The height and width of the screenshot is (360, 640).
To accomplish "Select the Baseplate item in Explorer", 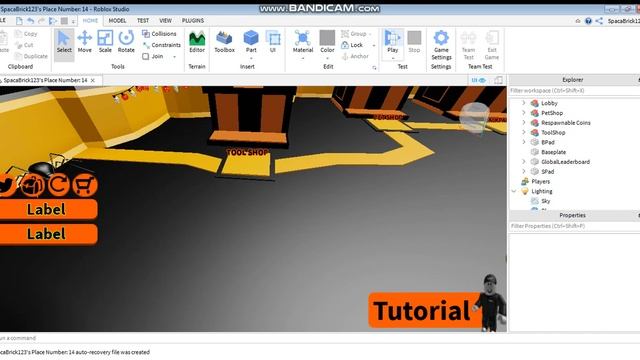I will click(x=553, y=152).
